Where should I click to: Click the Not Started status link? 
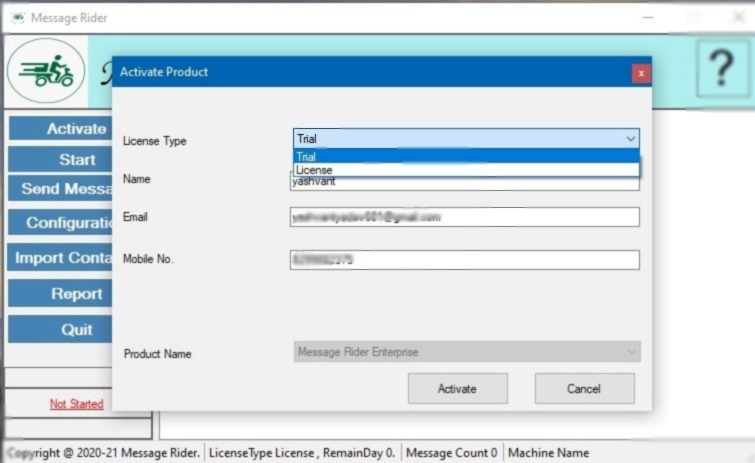click(77, 404)
